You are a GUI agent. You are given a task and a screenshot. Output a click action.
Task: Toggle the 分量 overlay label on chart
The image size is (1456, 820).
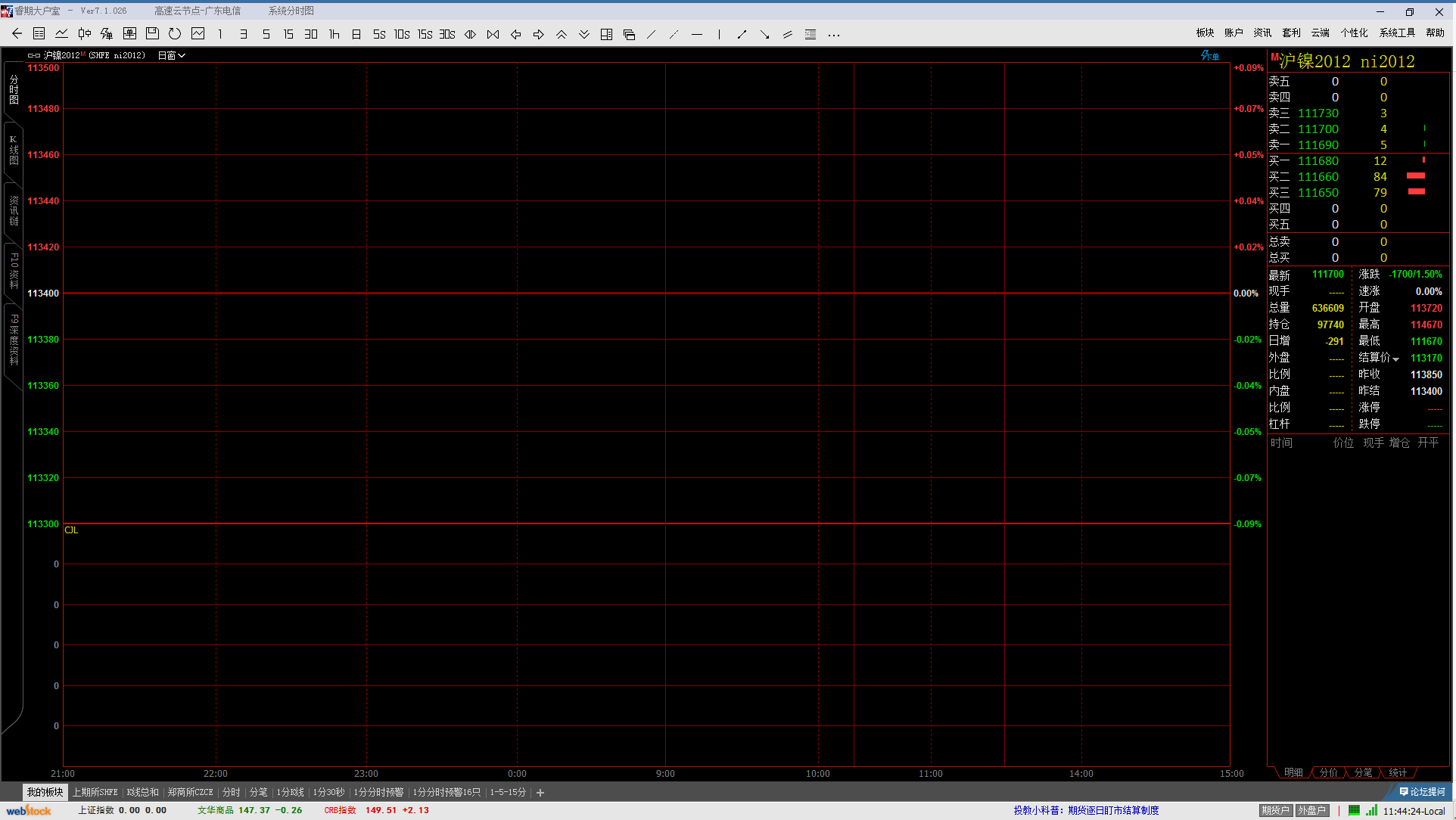point(1209,56)
